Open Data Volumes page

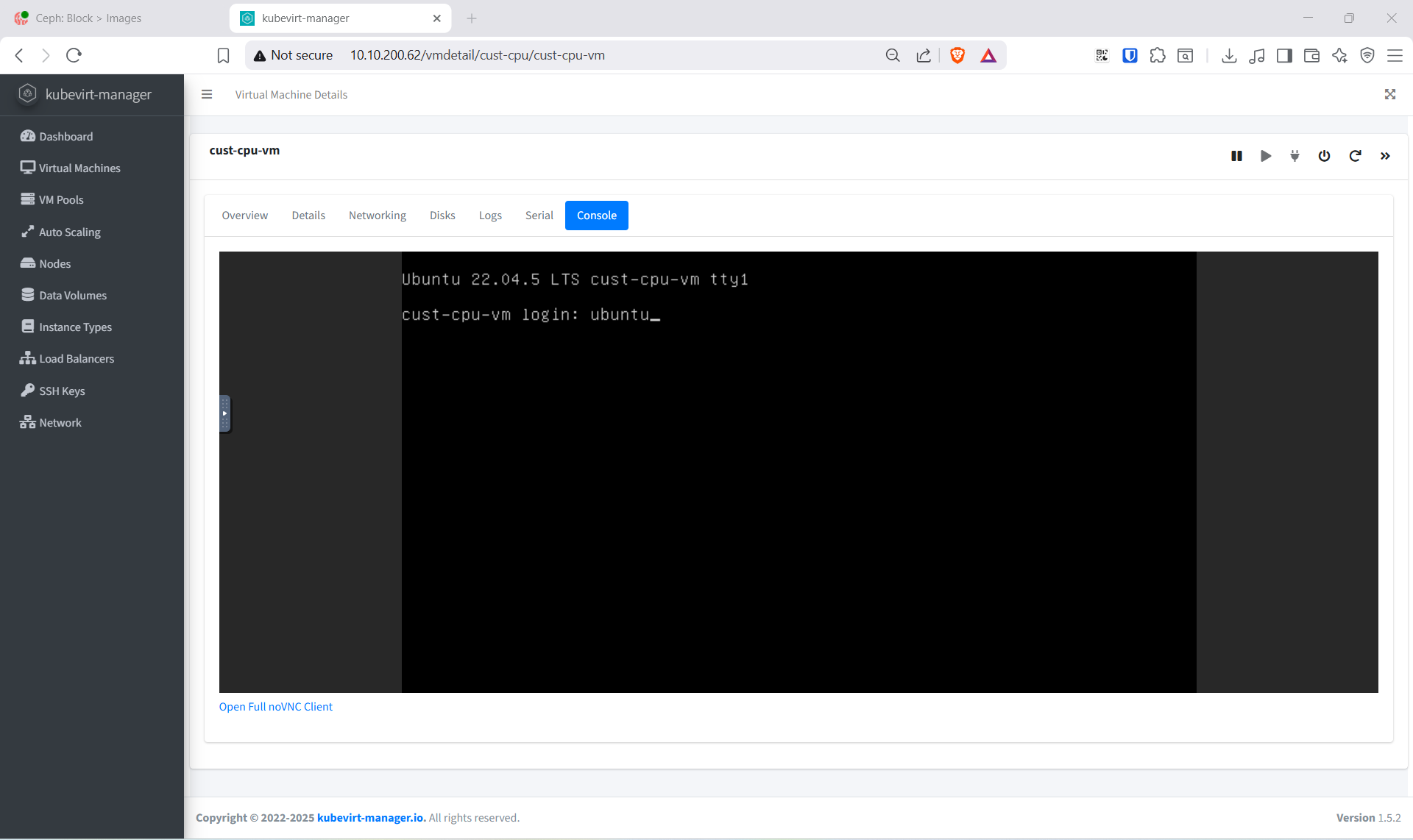[x=92, y=295]
